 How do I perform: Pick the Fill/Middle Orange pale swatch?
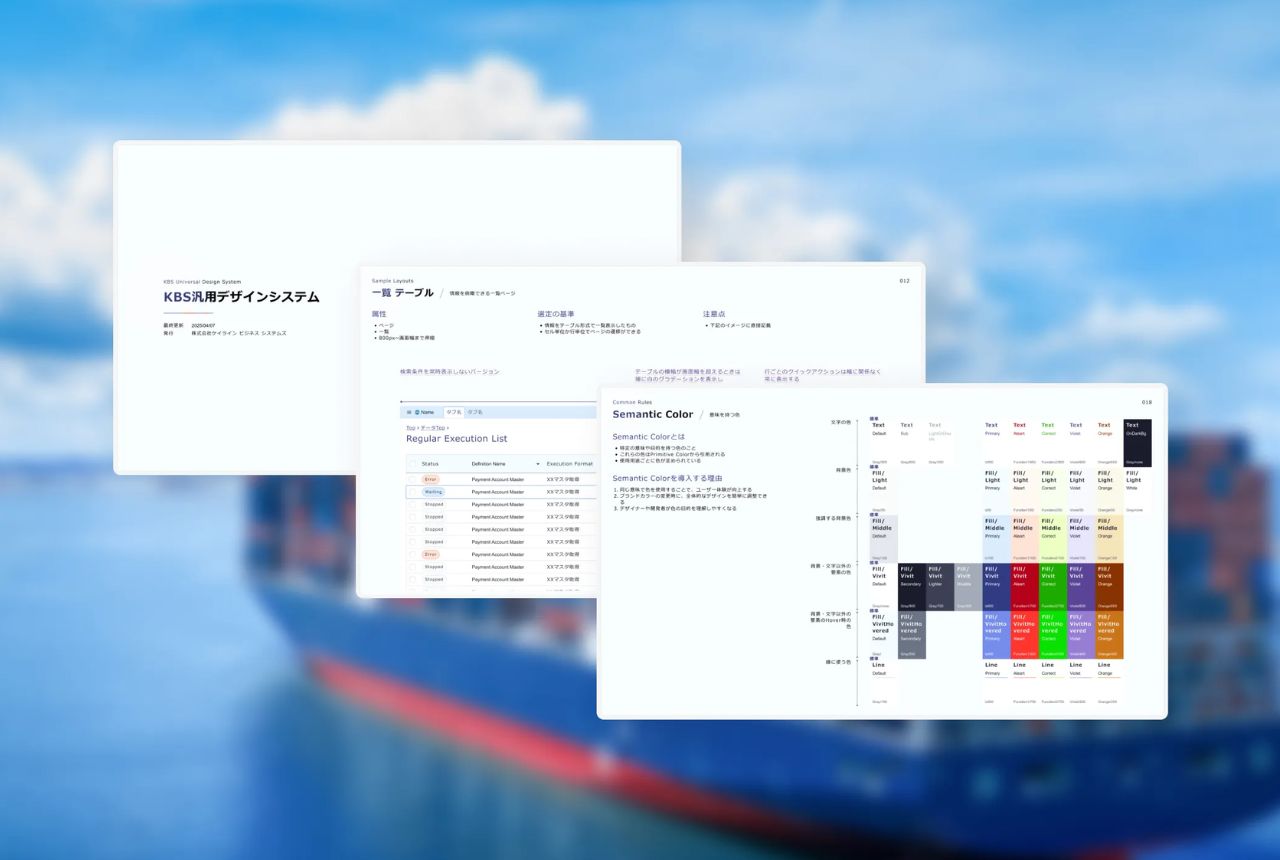[1110, 539]
